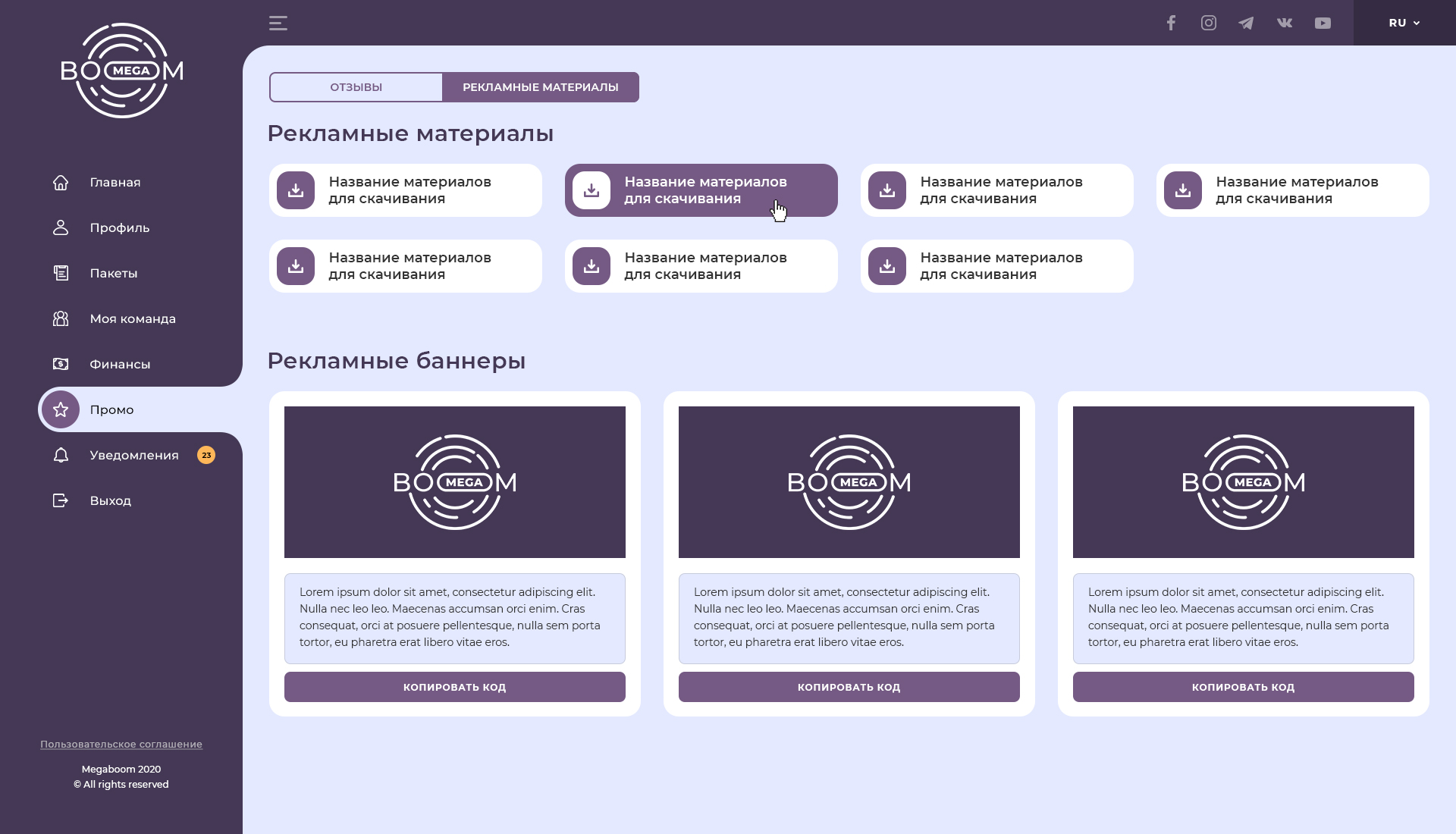Click Копировать код under first banner
Image resolution: width=1456 pixels, height=834 pixels.
tap(455, 687)
